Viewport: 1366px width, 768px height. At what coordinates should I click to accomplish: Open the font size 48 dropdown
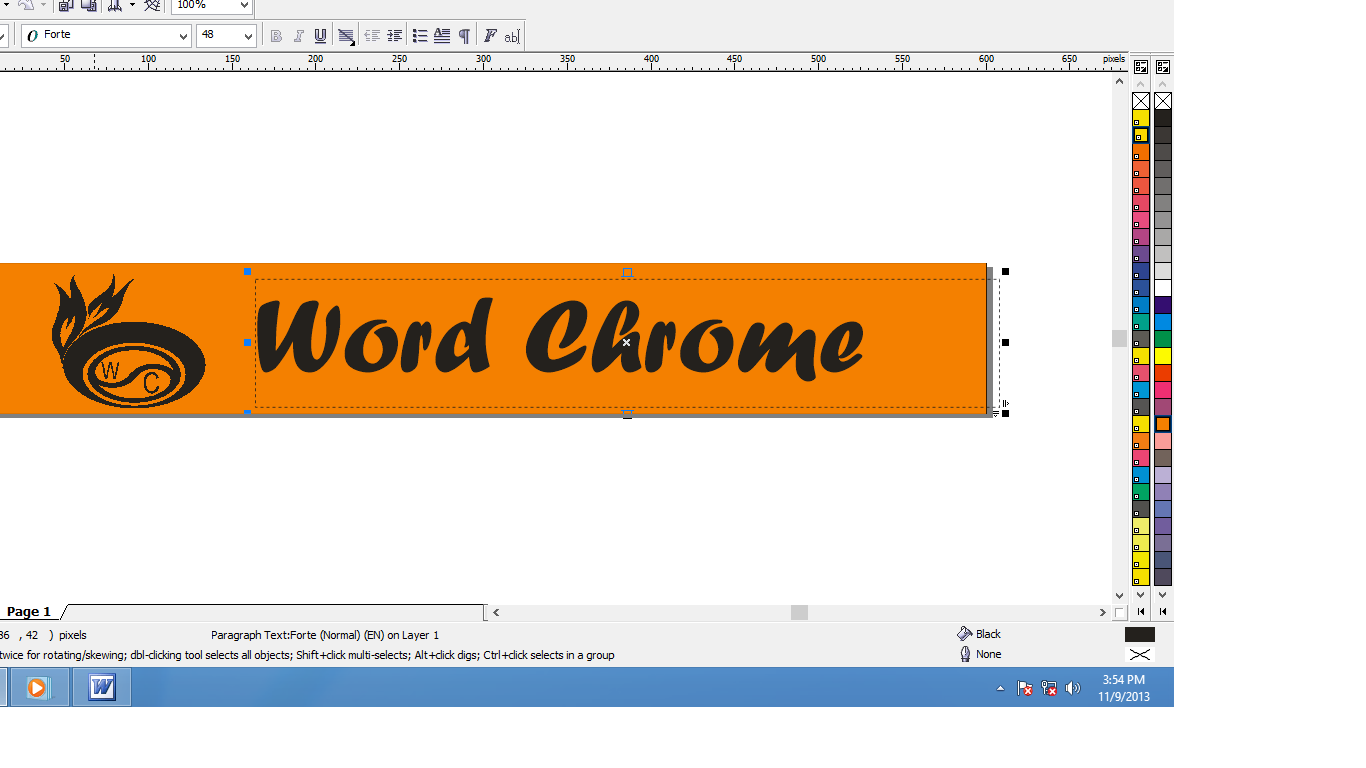(249, 36)
